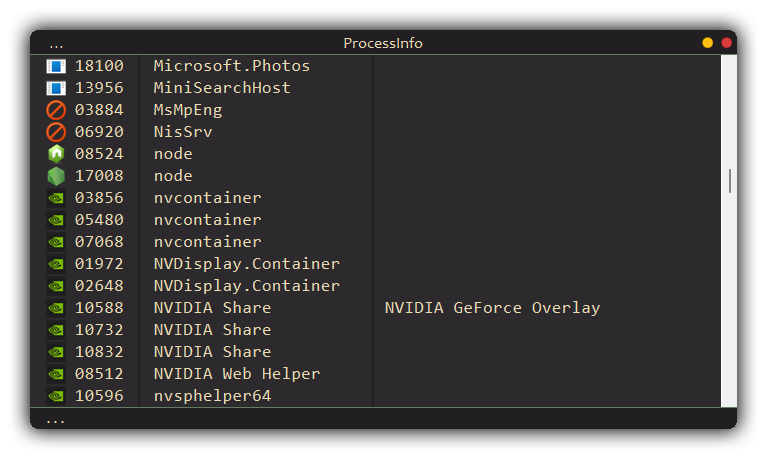767x459 pixels.
Task: Select the PID 10596 cell
Action: pyautogui.click(x=99, y=396)
